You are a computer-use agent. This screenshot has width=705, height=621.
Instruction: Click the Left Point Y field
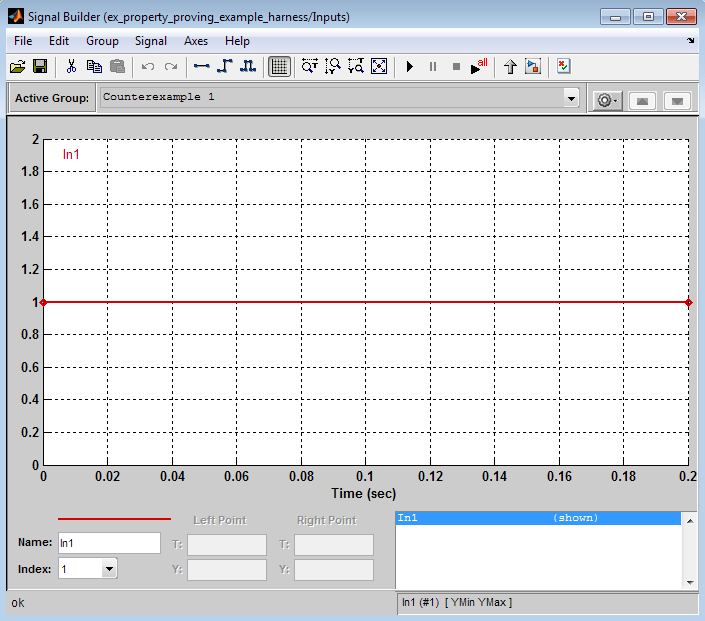[x=227, y=570]
